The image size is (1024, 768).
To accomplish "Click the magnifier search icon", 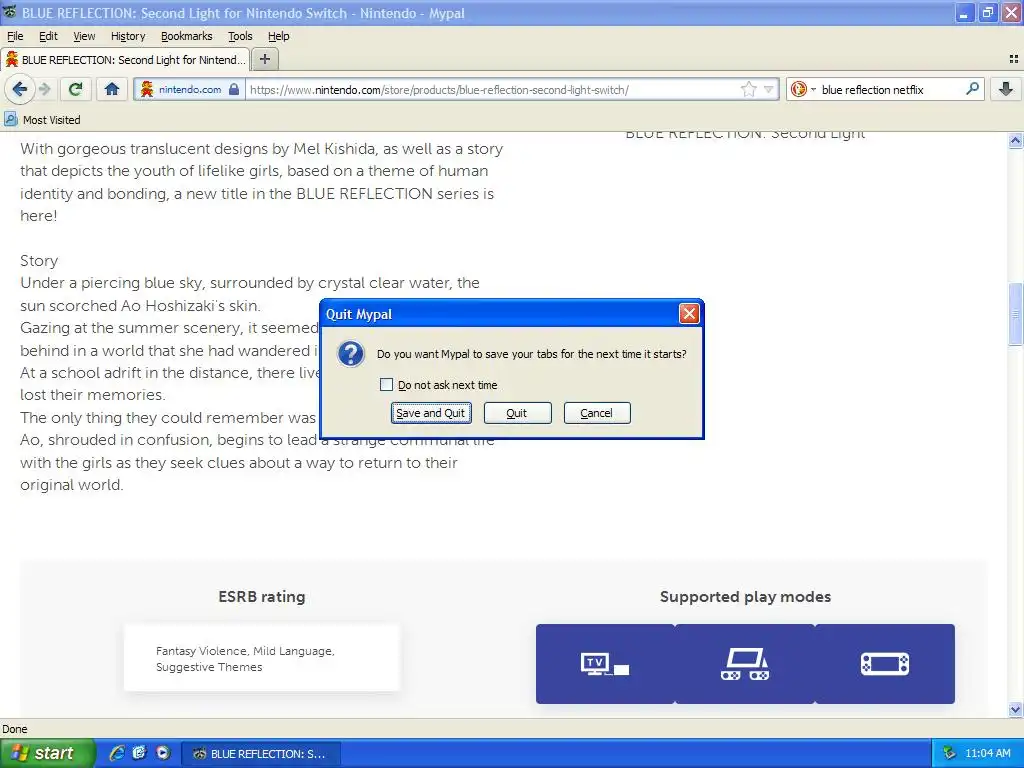I will tap(972, 89).
